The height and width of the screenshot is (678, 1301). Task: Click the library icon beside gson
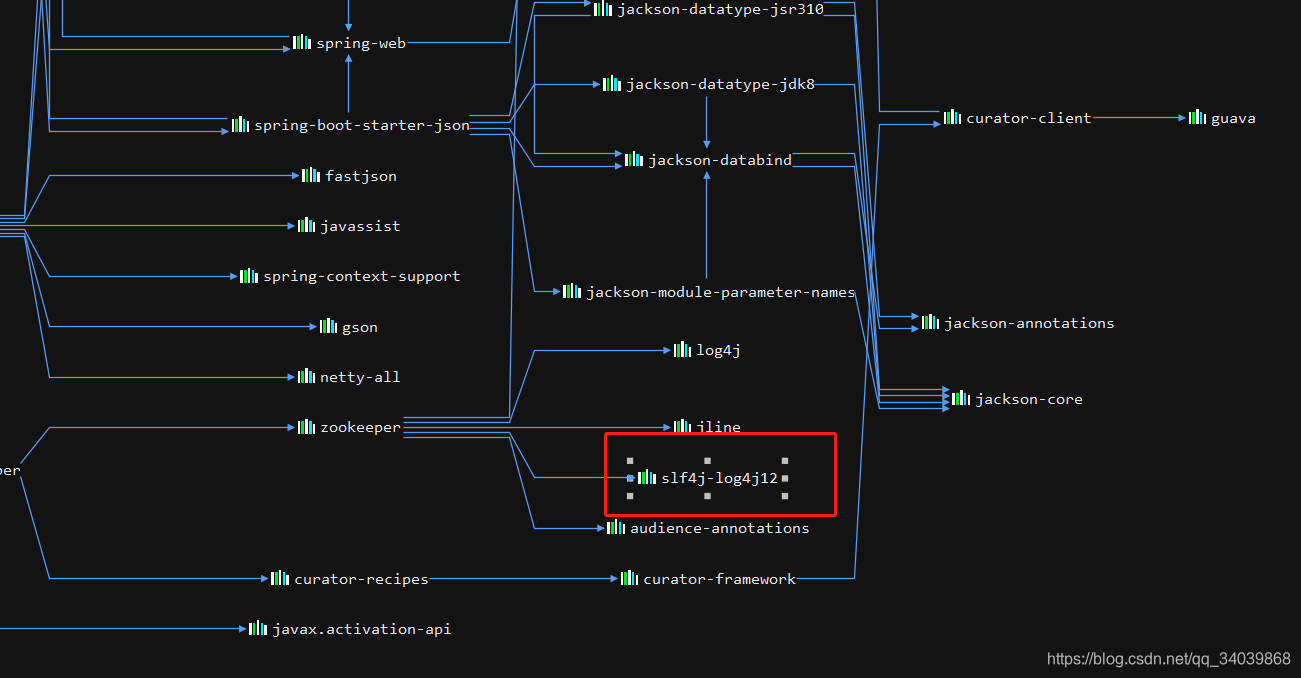tap(328, 326)
